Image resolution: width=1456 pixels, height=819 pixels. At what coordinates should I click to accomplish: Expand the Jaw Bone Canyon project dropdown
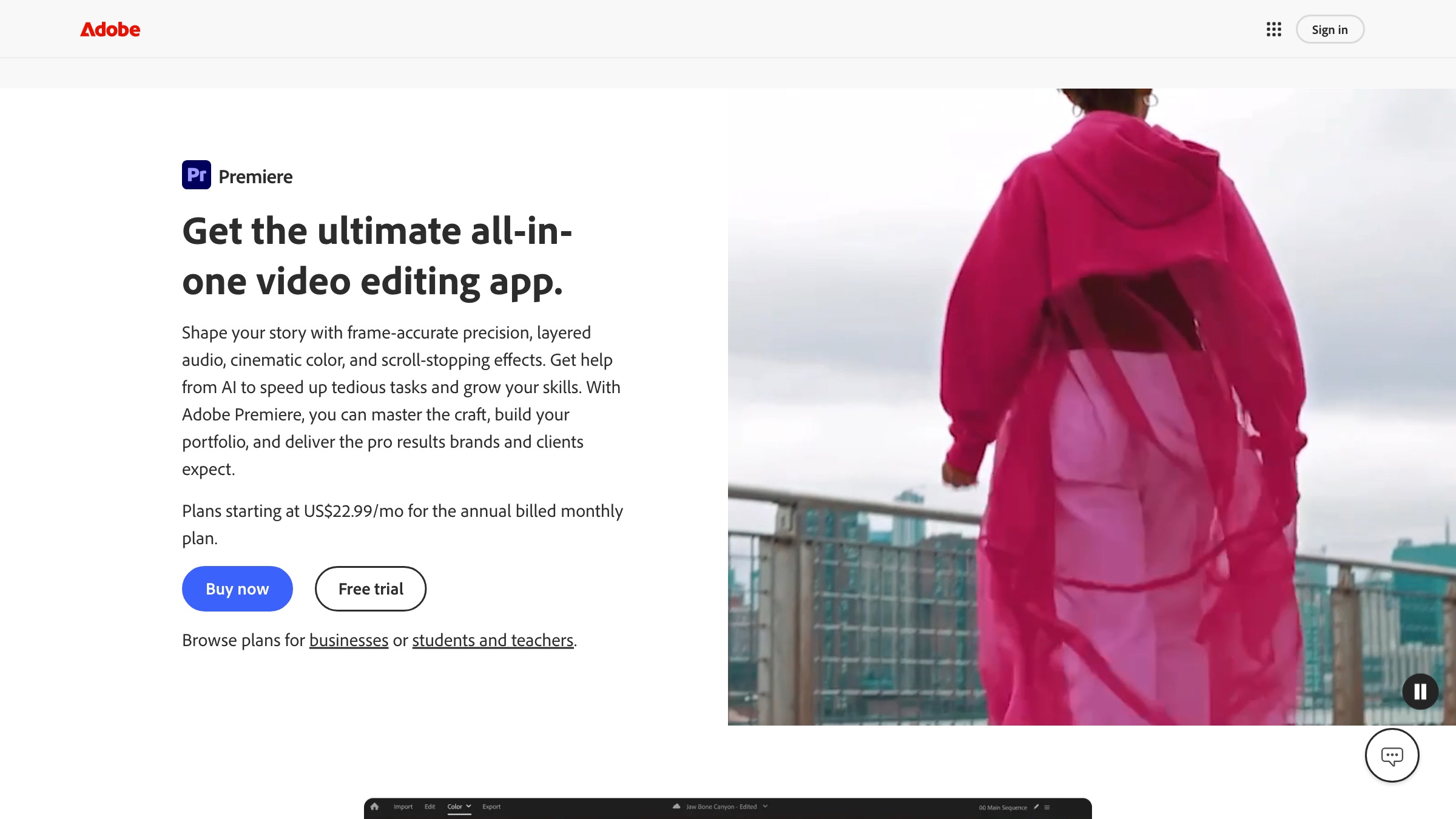coord(765,806)
